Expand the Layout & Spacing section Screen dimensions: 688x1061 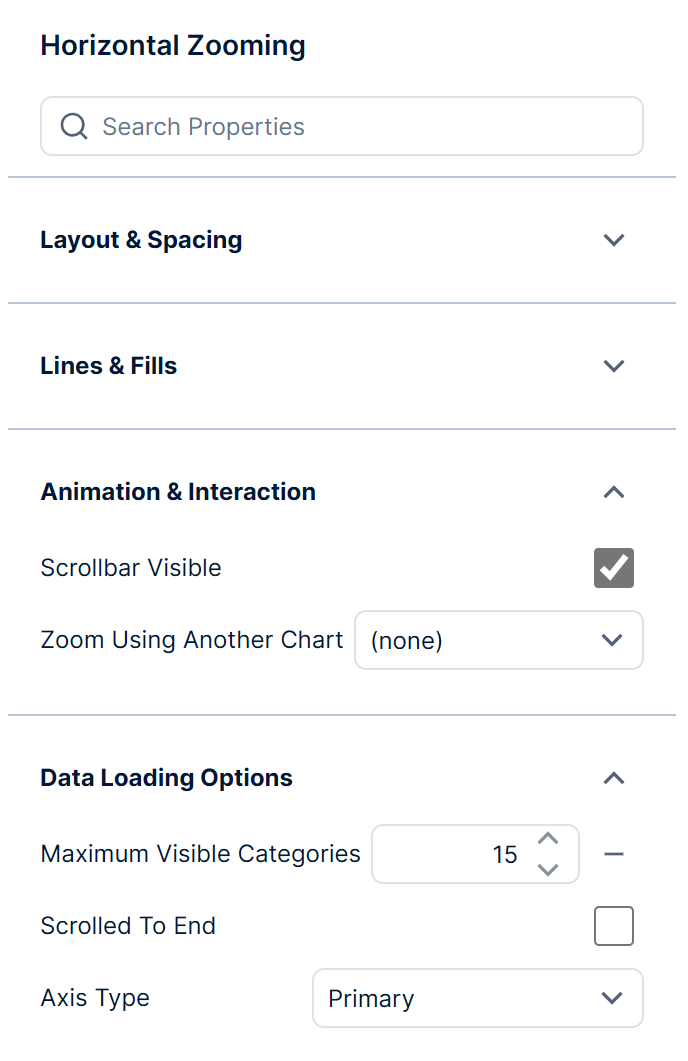pyautogui.click(x=613, y=240)
